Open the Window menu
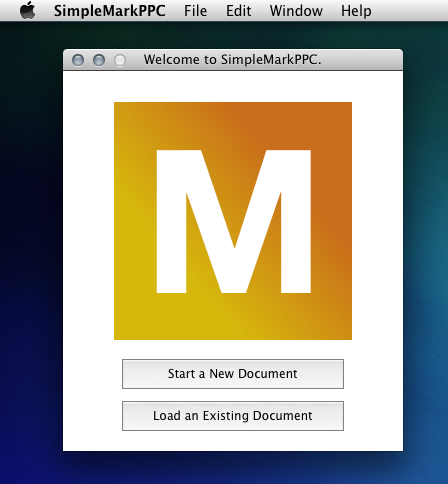This screenshot has height=484, width=448. coord(296,11)
